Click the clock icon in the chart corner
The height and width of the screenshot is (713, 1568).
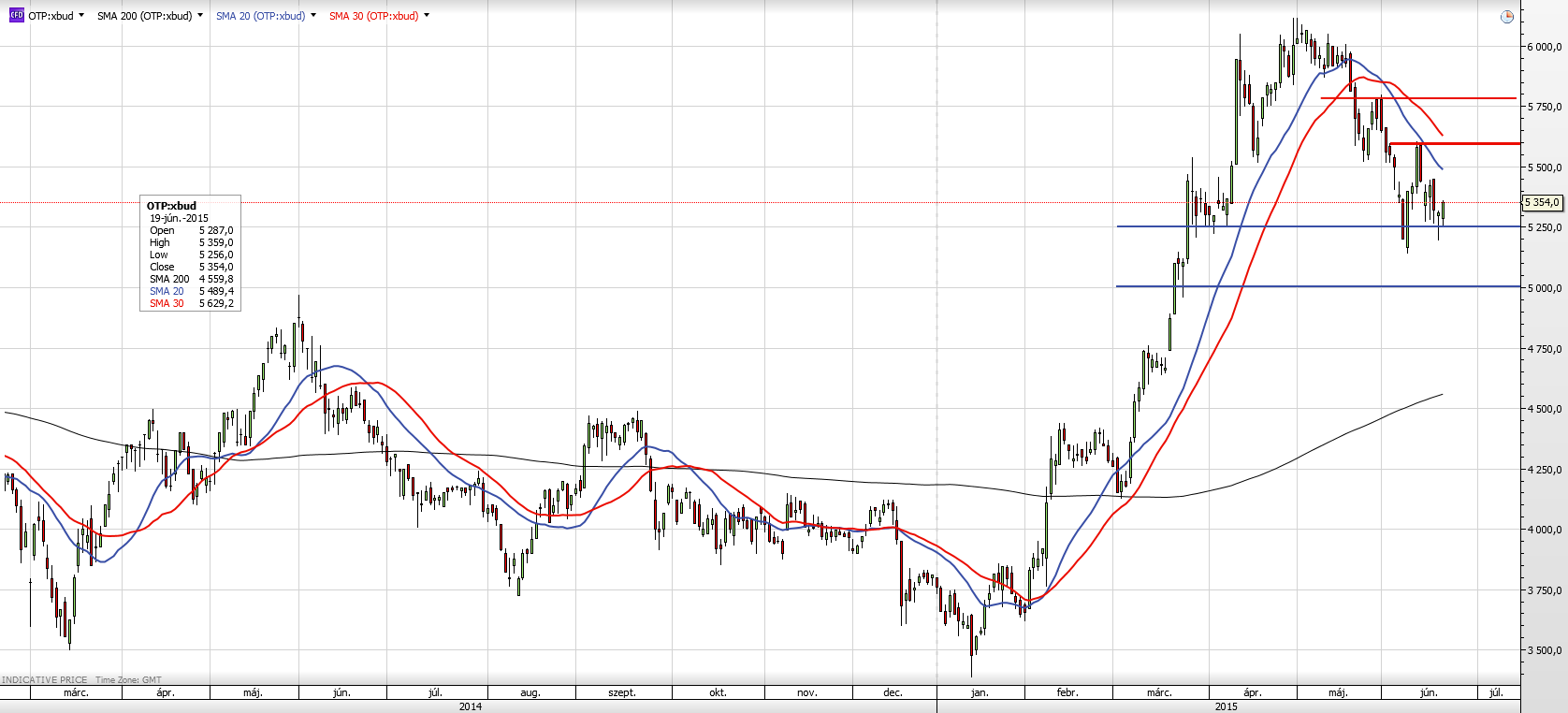(x=1506, y=17)
